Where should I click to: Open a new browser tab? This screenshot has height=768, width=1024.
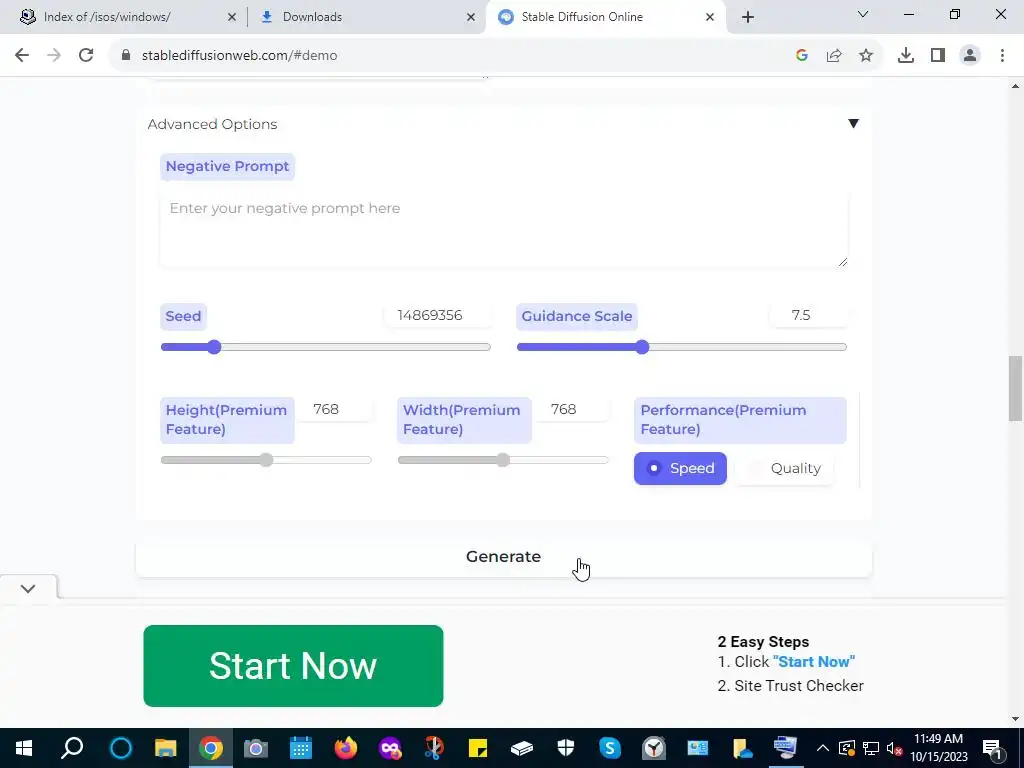748,17
